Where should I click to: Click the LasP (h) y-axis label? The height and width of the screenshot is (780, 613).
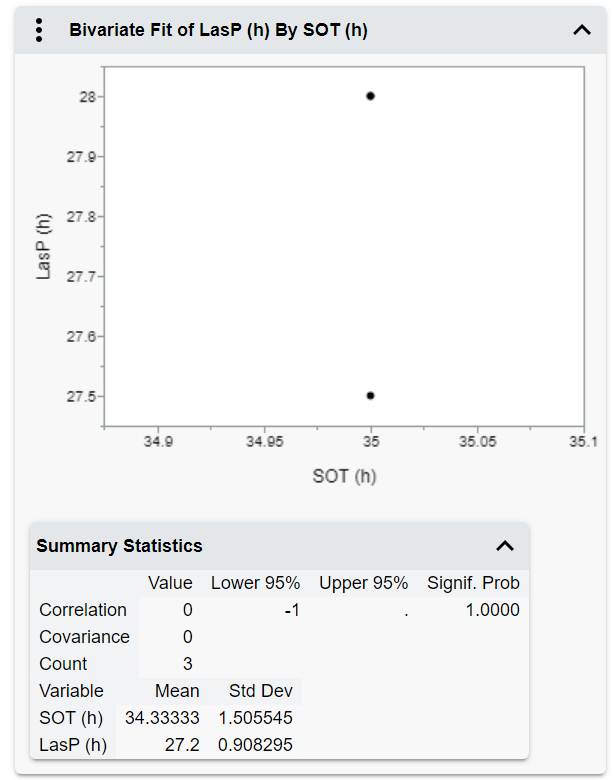tap(43, 246)
